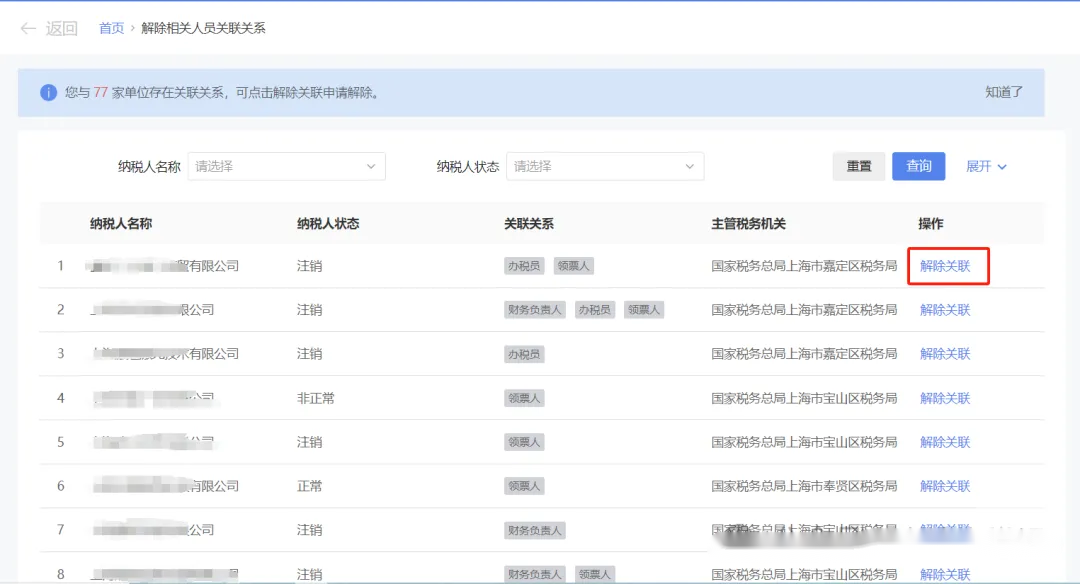Click the 纳税人状态 column header

[x=328, y=224]
